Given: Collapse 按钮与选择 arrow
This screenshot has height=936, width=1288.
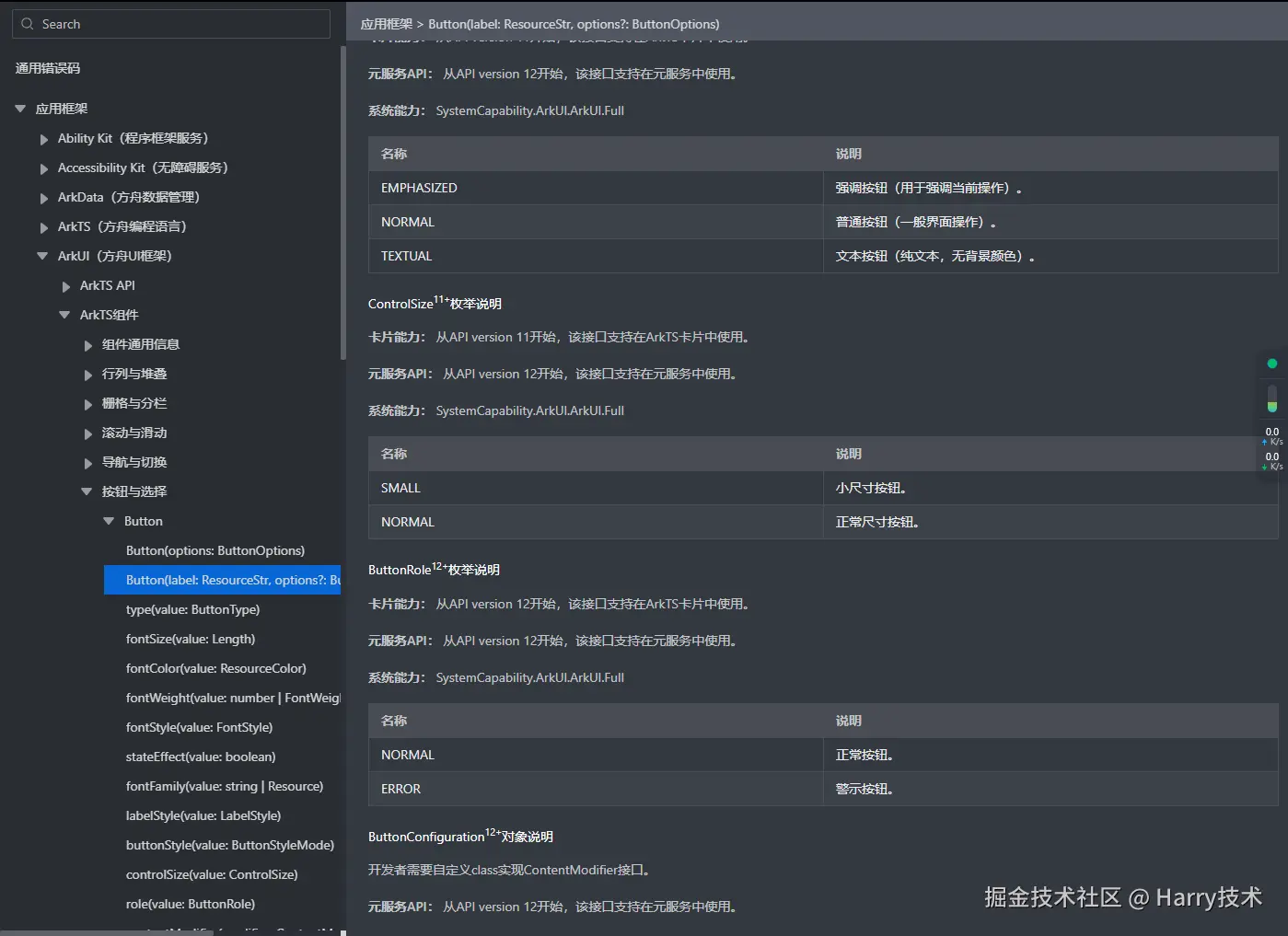Looking at the screenshot, I should (87, 491).
